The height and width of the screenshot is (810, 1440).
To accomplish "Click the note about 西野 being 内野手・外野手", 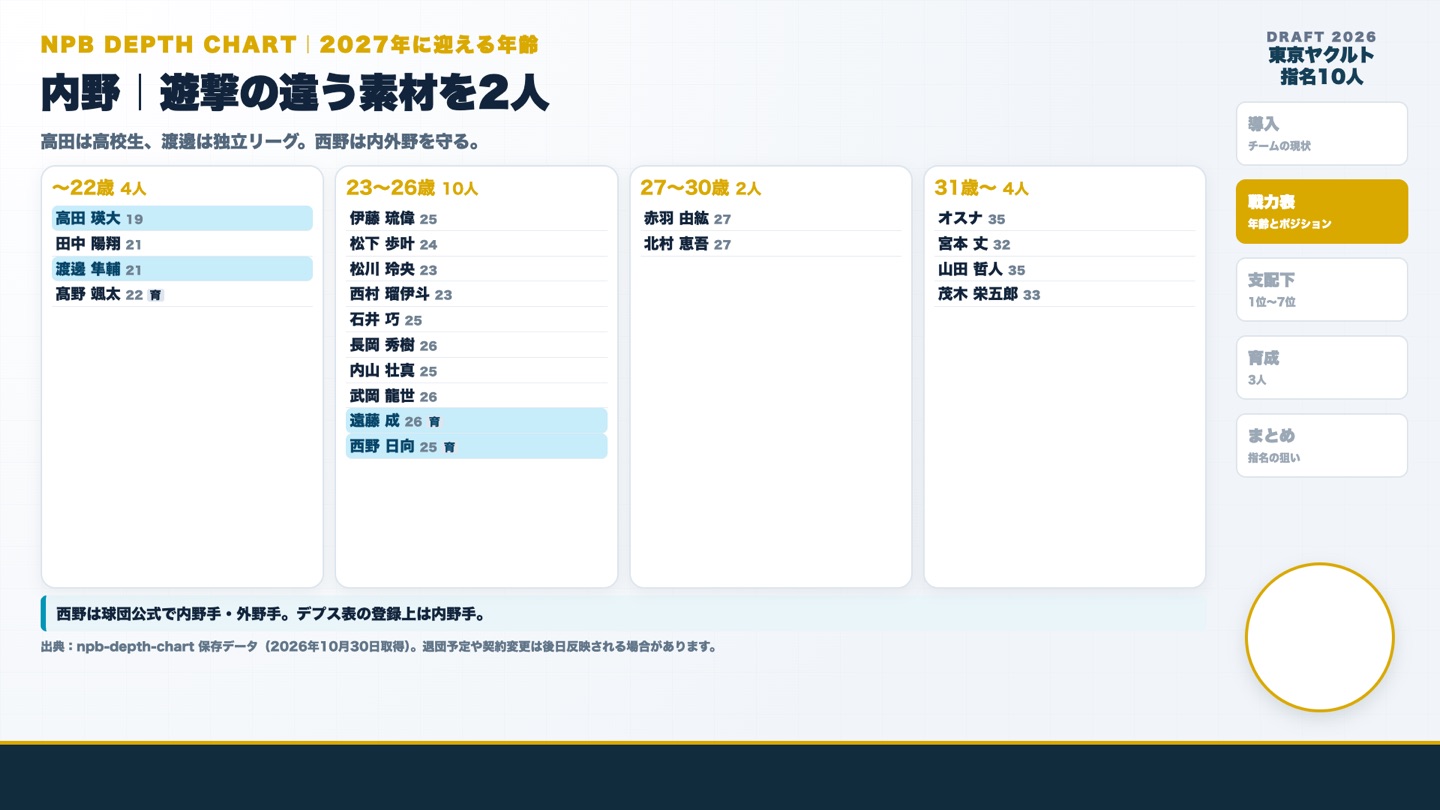I will (x=623, y=614).
